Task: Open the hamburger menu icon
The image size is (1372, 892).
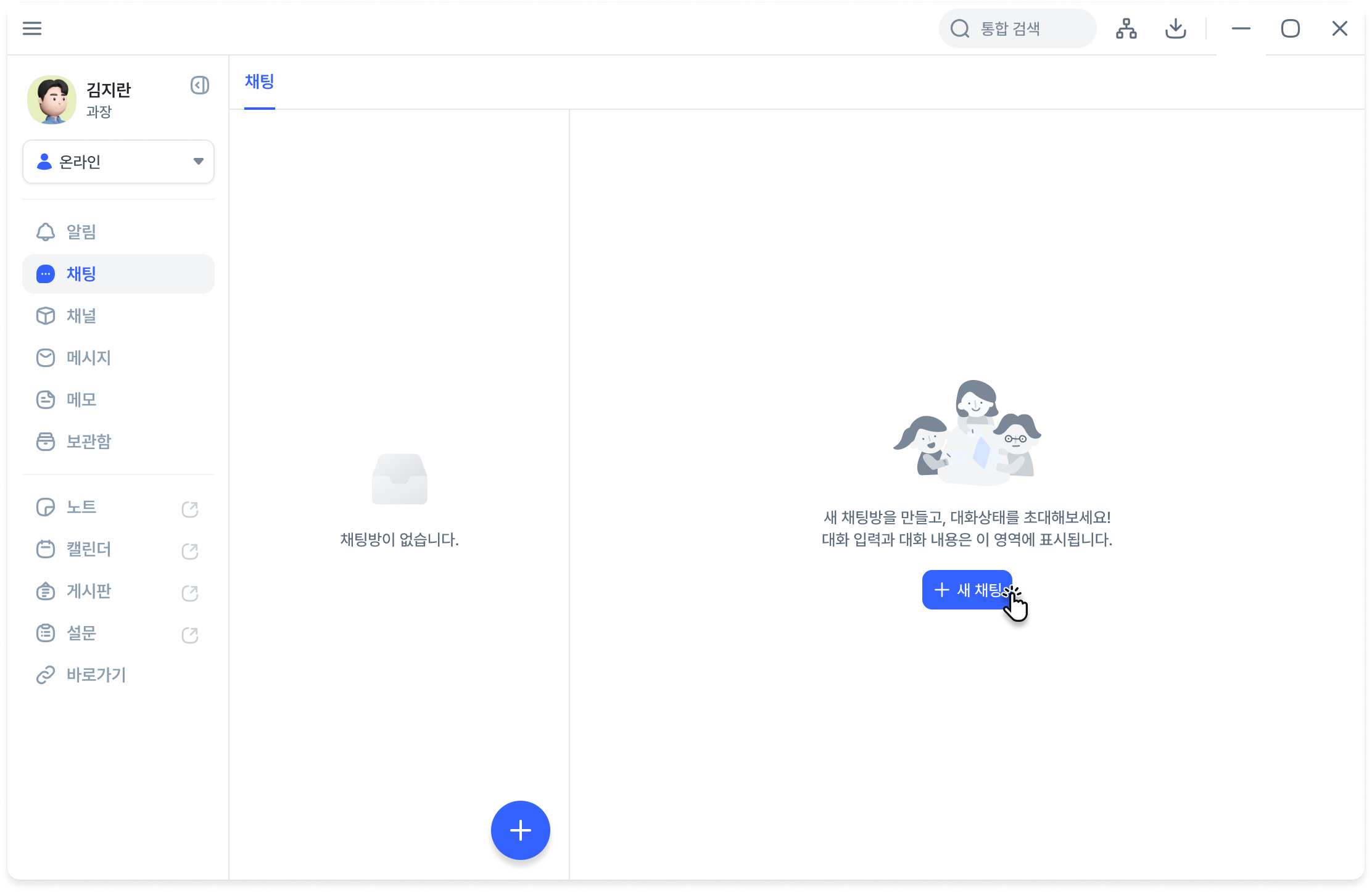Action: [32, 28]
